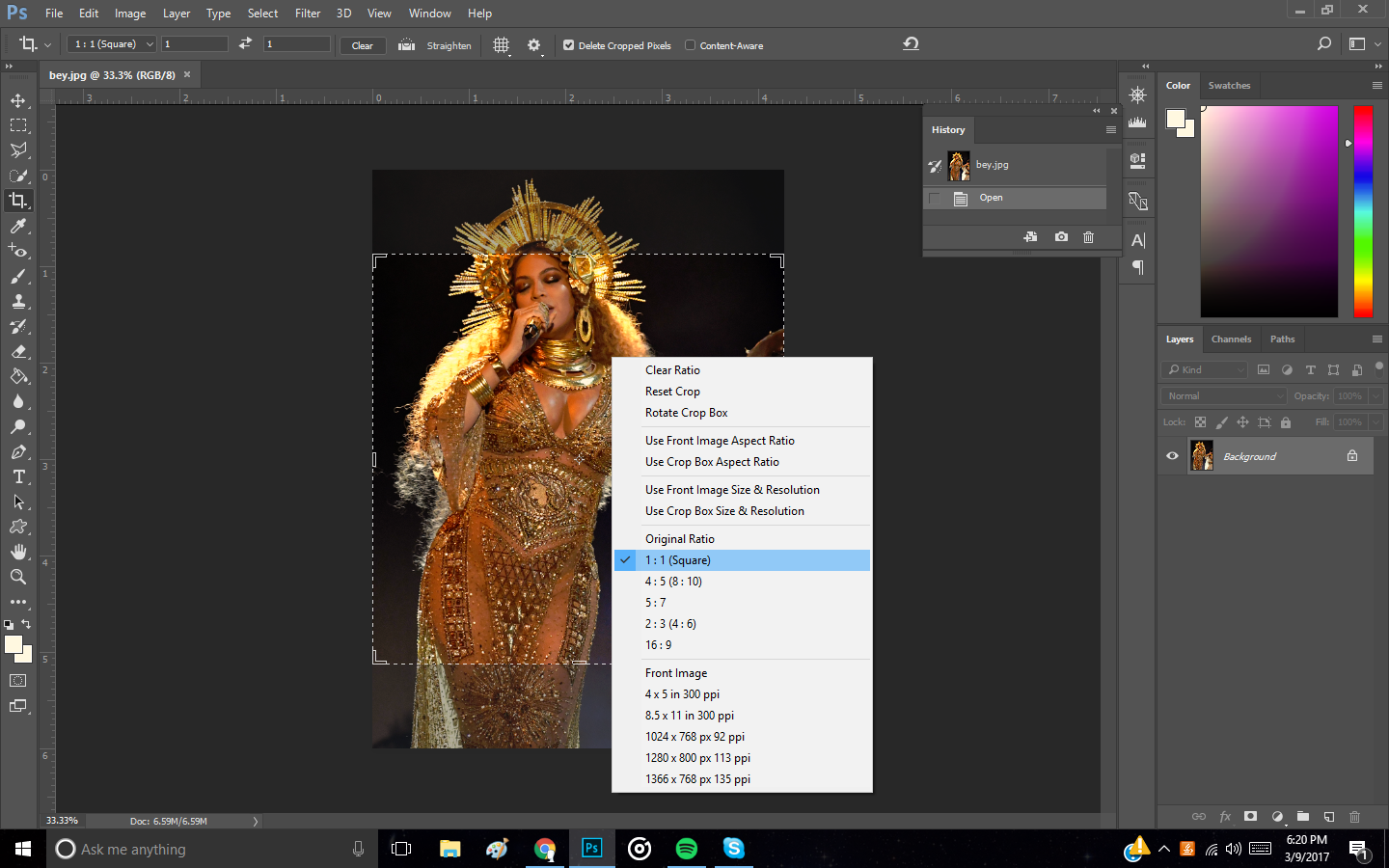The image size is (1389, 868).
Task: Select the Horizontal Type tool
Action: [x=18, y=476]
